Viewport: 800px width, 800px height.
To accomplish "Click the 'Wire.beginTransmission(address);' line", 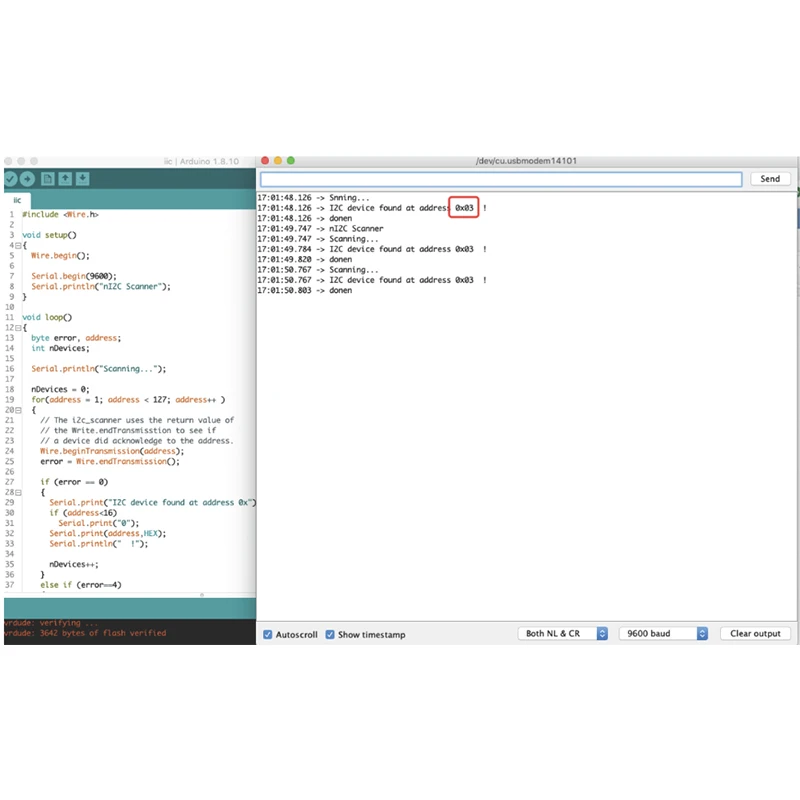I will pyautogui.click(x=112, y=451).
